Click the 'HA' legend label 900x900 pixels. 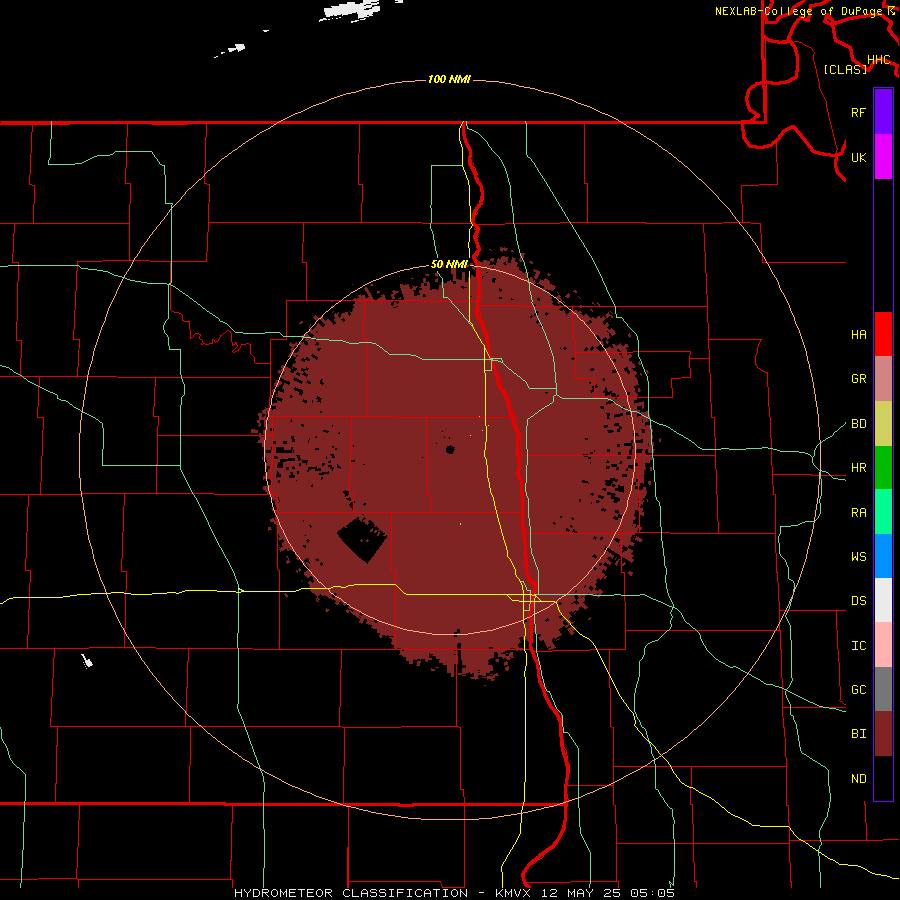(x=858, y=335)
